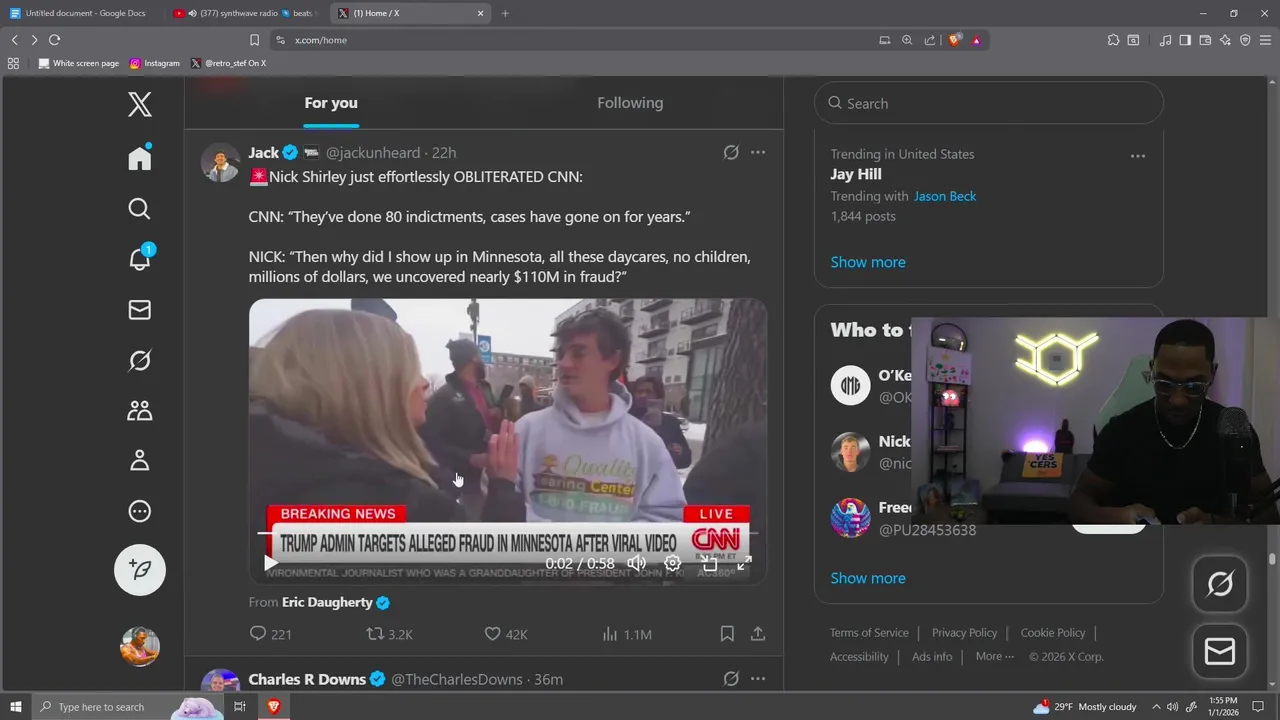1280x720 pixels.
Task: Seek on the video progress bar
Action: pos(508,533)
